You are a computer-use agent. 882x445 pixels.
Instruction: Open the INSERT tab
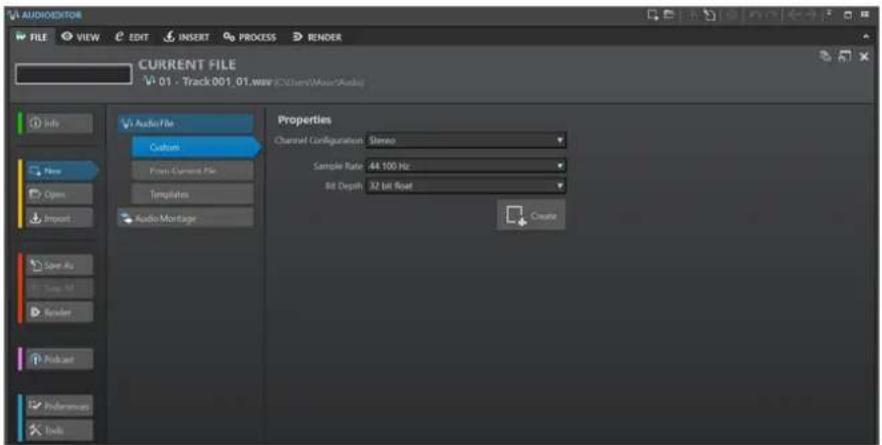(x=186, y=37)
